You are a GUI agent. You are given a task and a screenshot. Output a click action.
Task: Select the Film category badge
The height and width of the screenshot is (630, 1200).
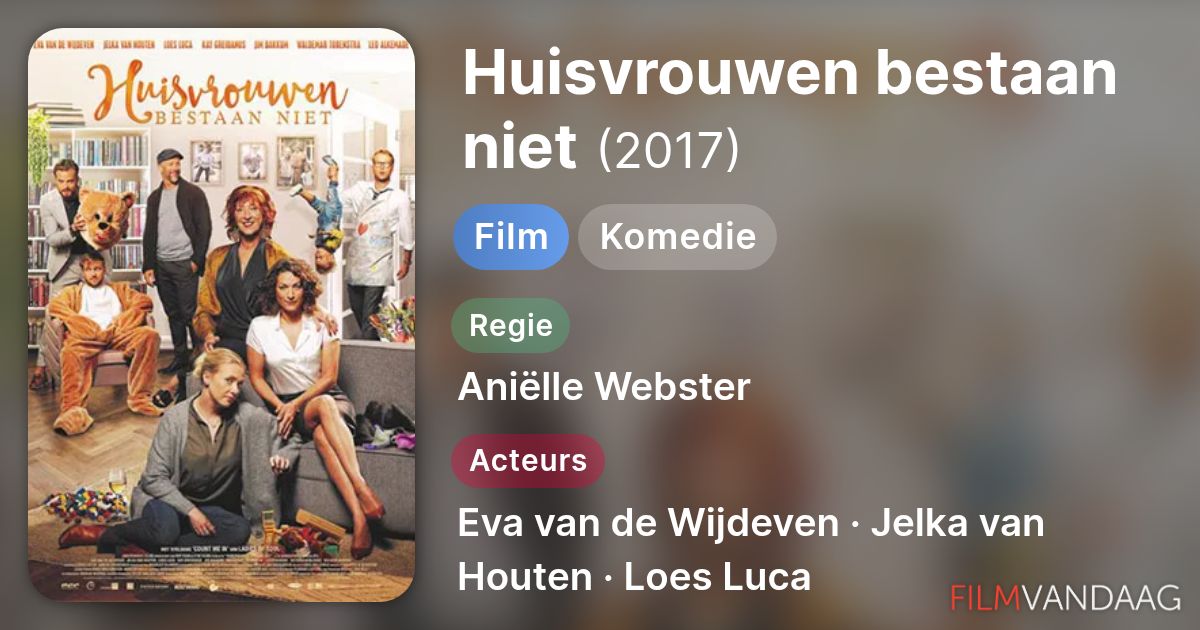(x=511, y=237)
